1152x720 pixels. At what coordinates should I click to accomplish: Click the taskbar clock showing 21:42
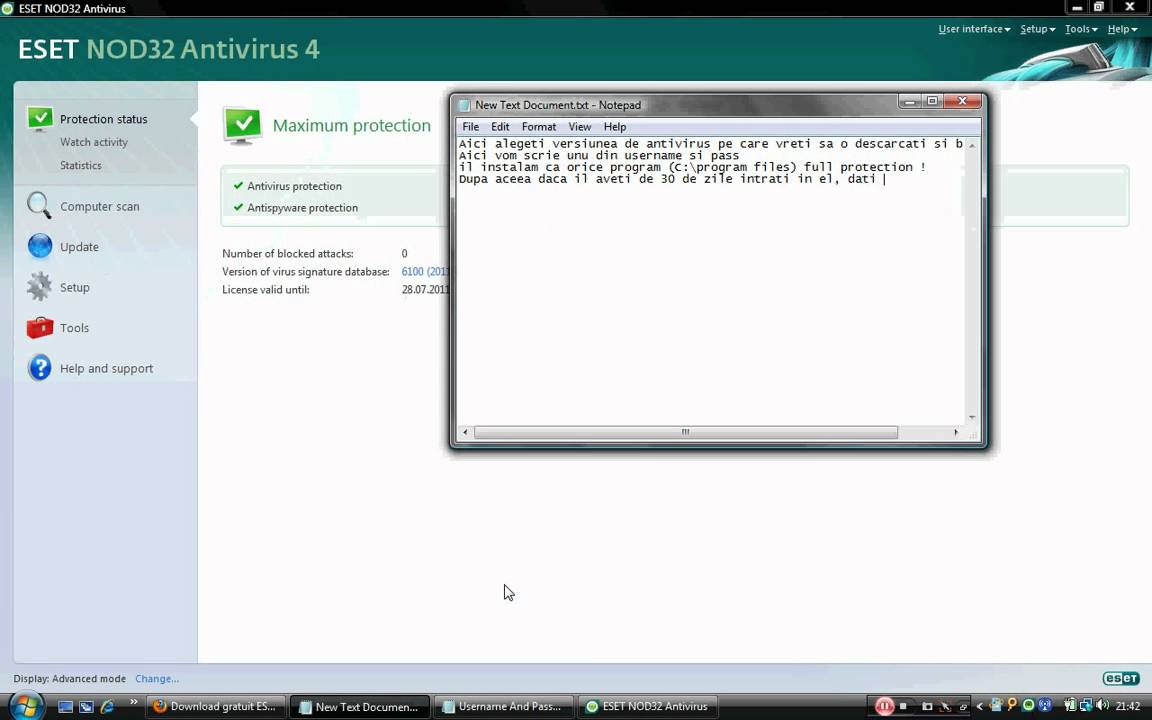1127,706
